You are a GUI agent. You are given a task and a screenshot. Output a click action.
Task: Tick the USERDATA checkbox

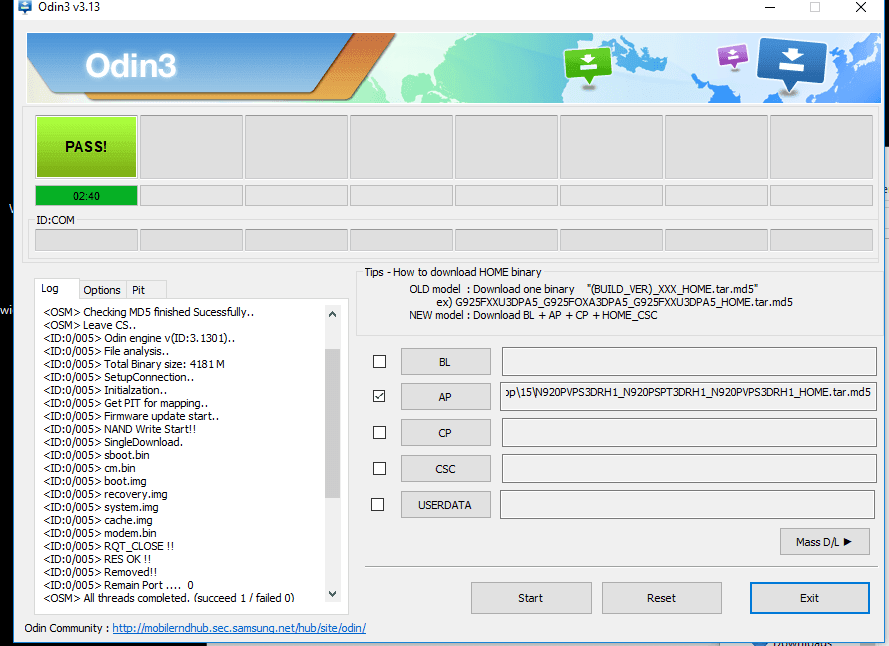coord(378,504)
